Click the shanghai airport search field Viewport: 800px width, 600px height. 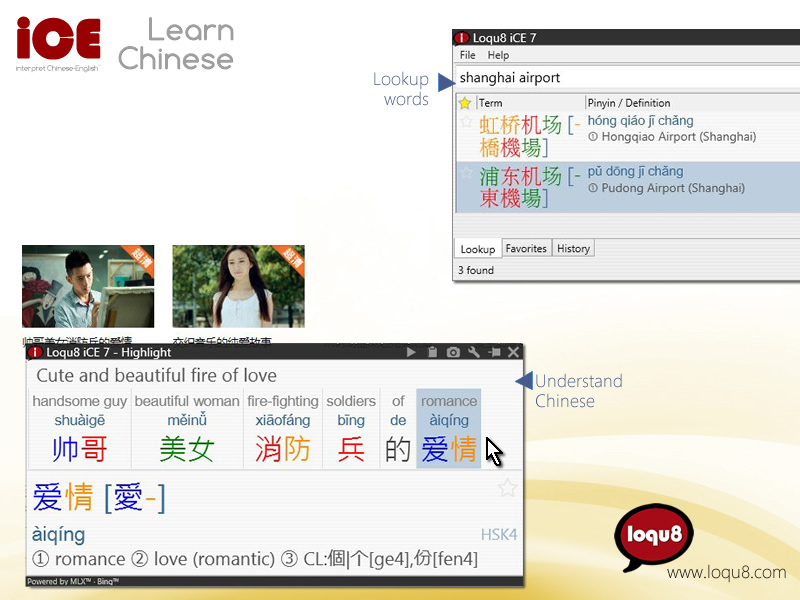pos(627,78)
